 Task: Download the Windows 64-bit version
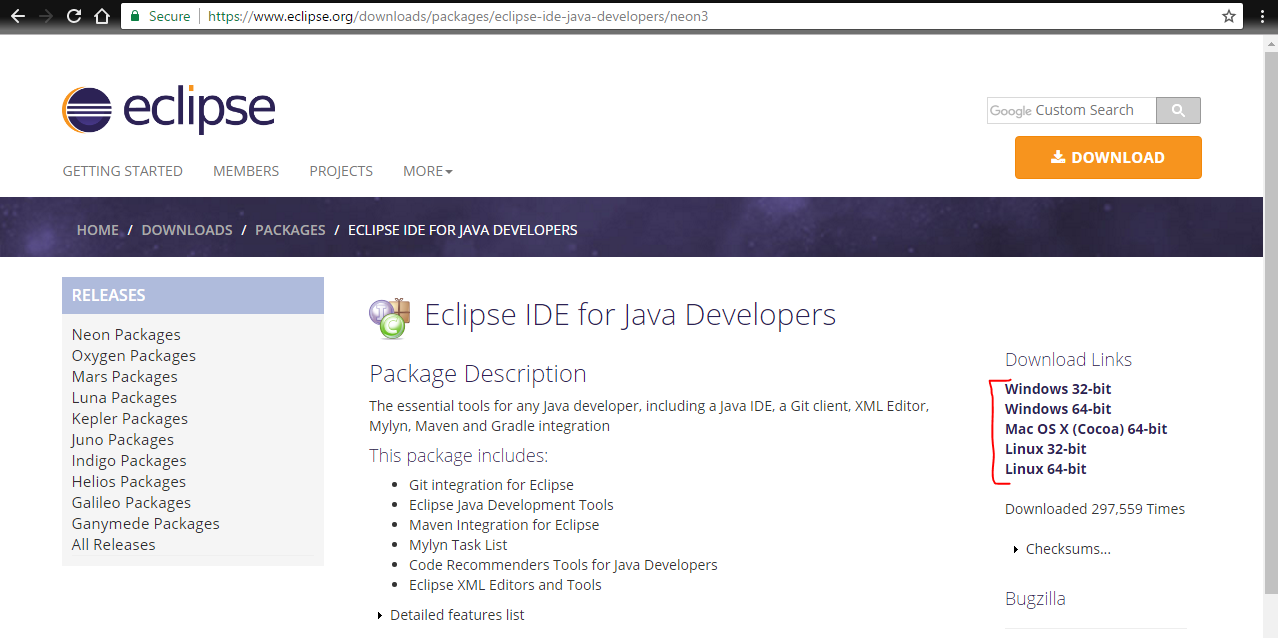(x=1057, y=408)
